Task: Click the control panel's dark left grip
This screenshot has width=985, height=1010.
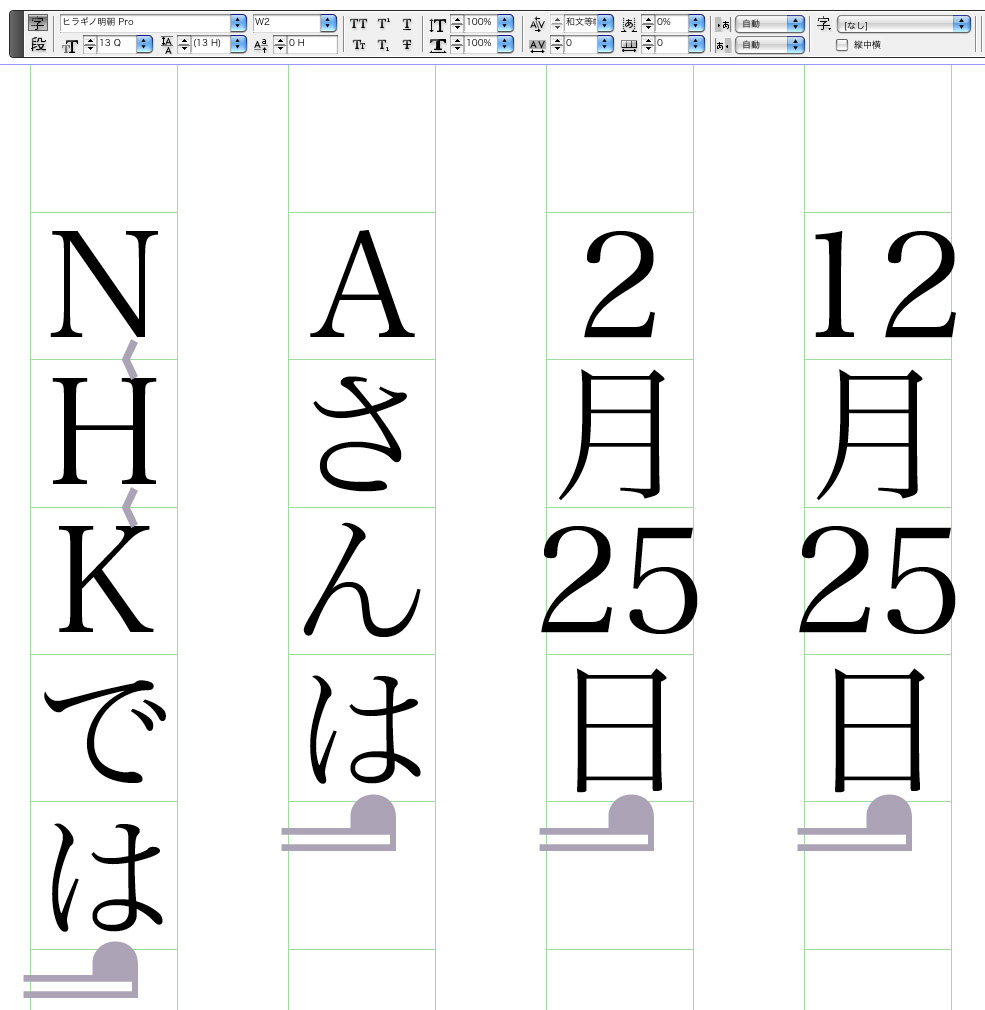Action: (x=17, y=34)
